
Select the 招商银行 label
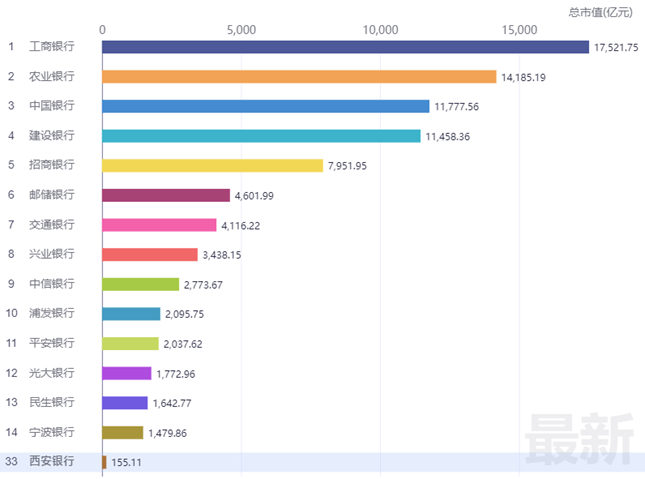click(51, 165)
